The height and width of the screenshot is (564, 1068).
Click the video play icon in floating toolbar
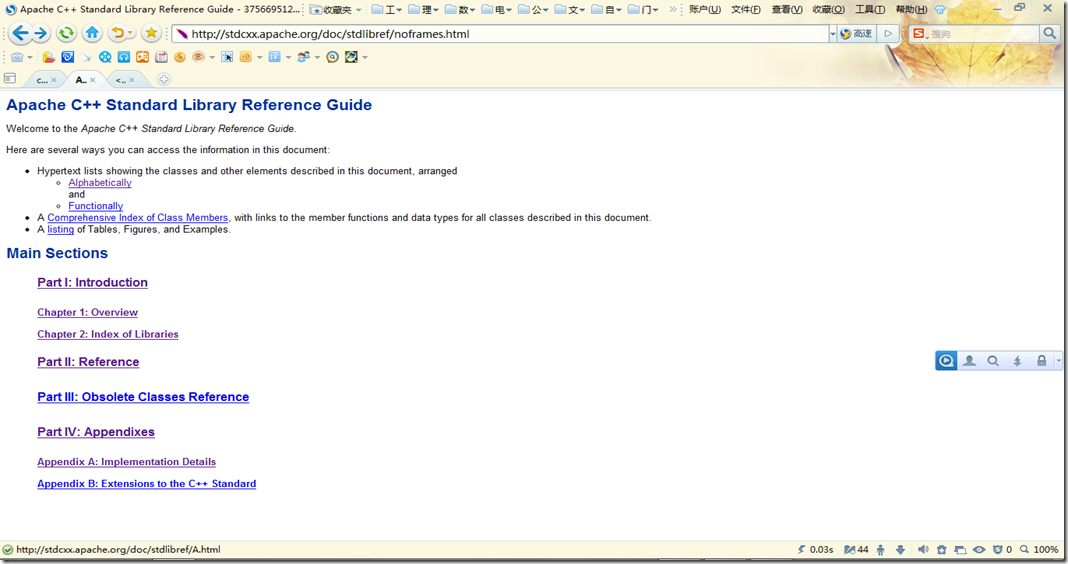[946, 361]
